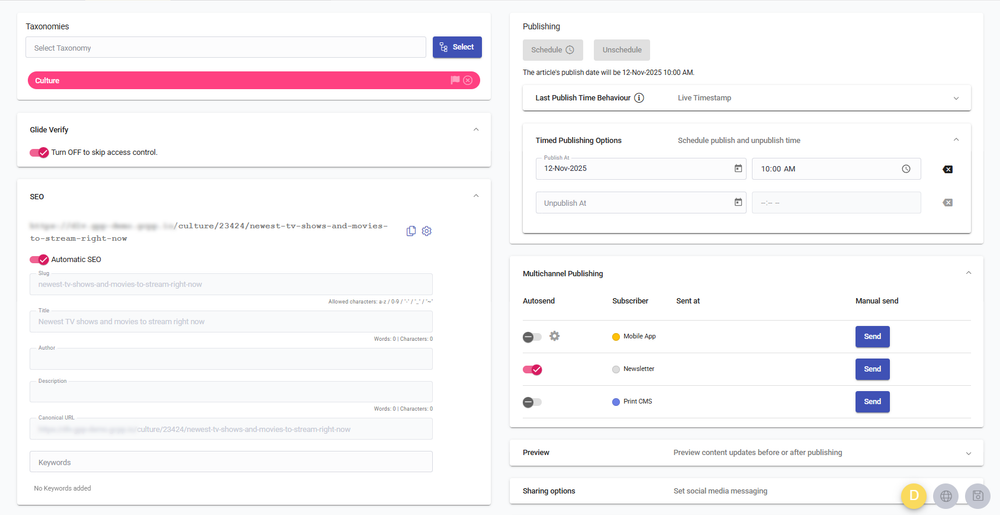Image resolution: width=1000 pixels, height=515 pixels.
Task: Click the Unschedule button
Action: point(622,50)
